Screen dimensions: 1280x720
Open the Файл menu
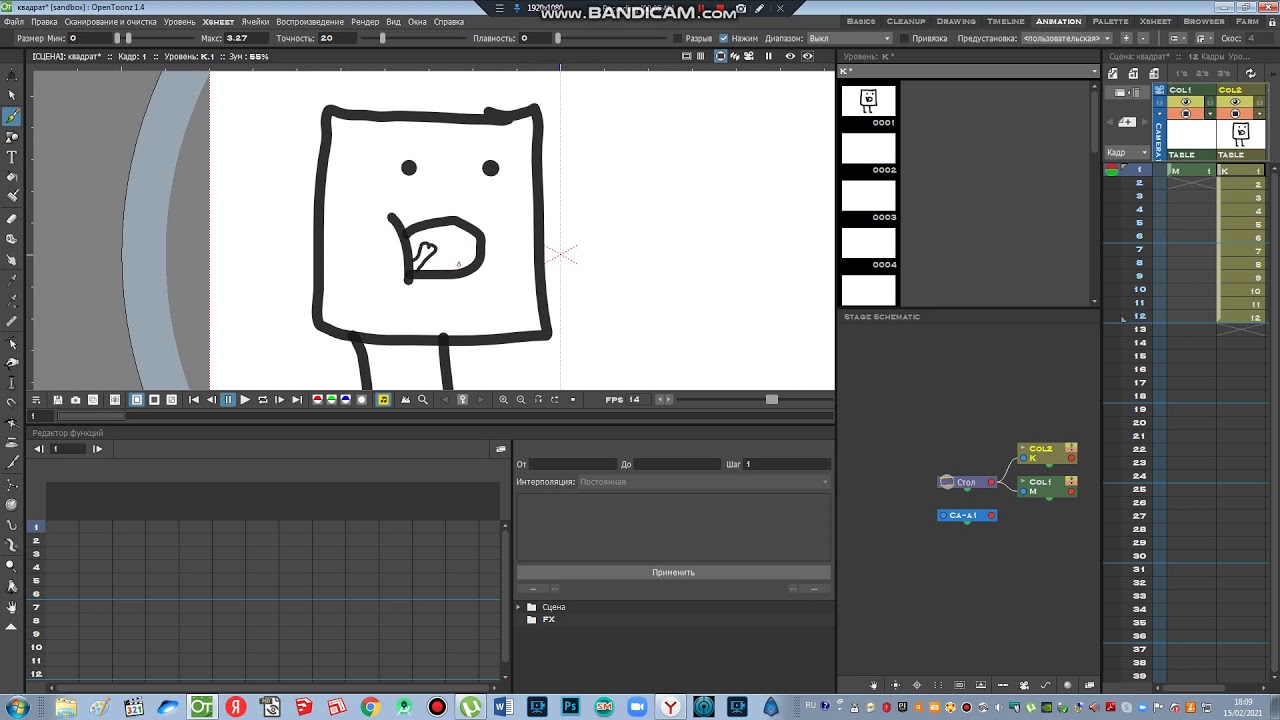14,22
